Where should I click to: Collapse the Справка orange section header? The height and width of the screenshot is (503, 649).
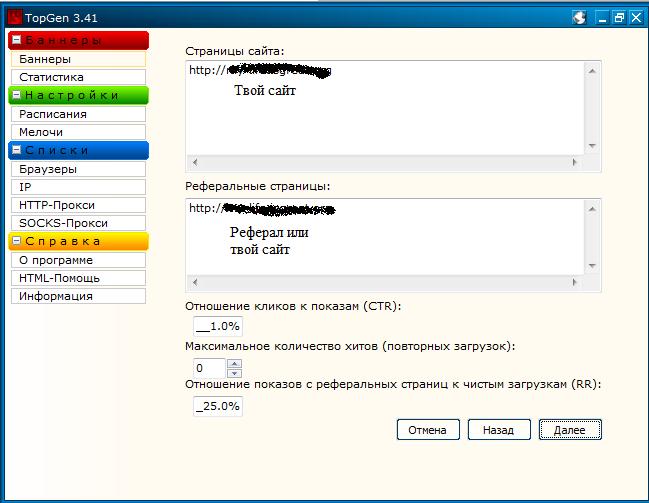[x=17, y=241]
